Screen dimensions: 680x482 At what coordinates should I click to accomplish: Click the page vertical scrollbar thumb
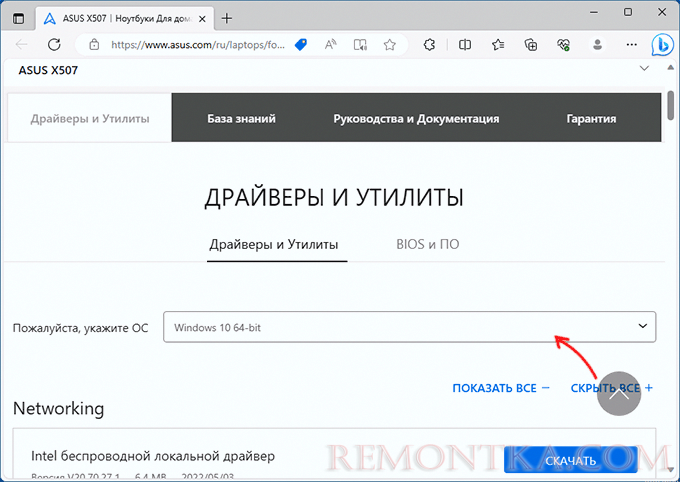(x=670, y=104)
